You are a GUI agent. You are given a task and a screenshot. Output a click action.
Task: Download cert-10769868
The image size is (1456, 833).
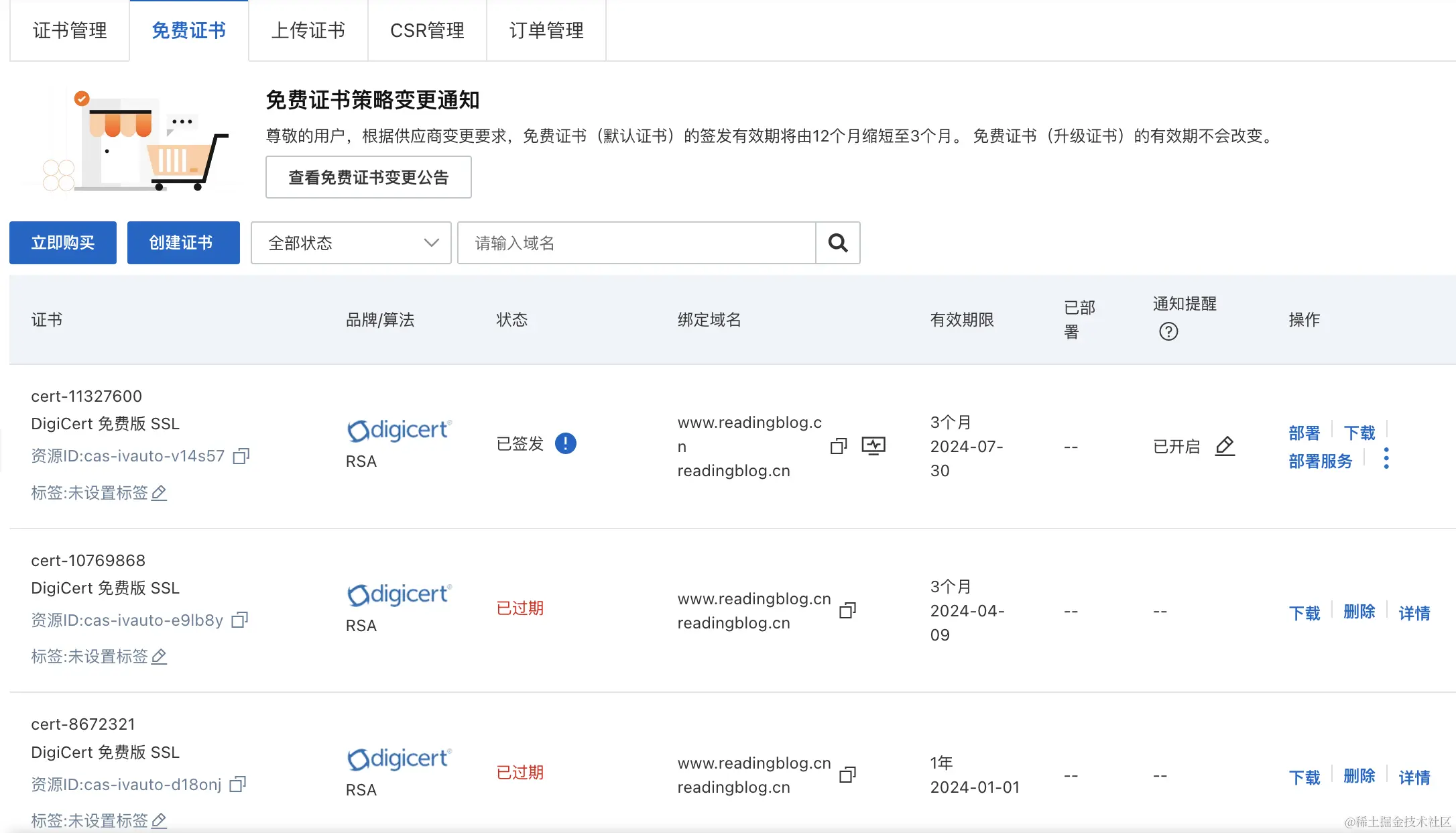click(1304, 612)
